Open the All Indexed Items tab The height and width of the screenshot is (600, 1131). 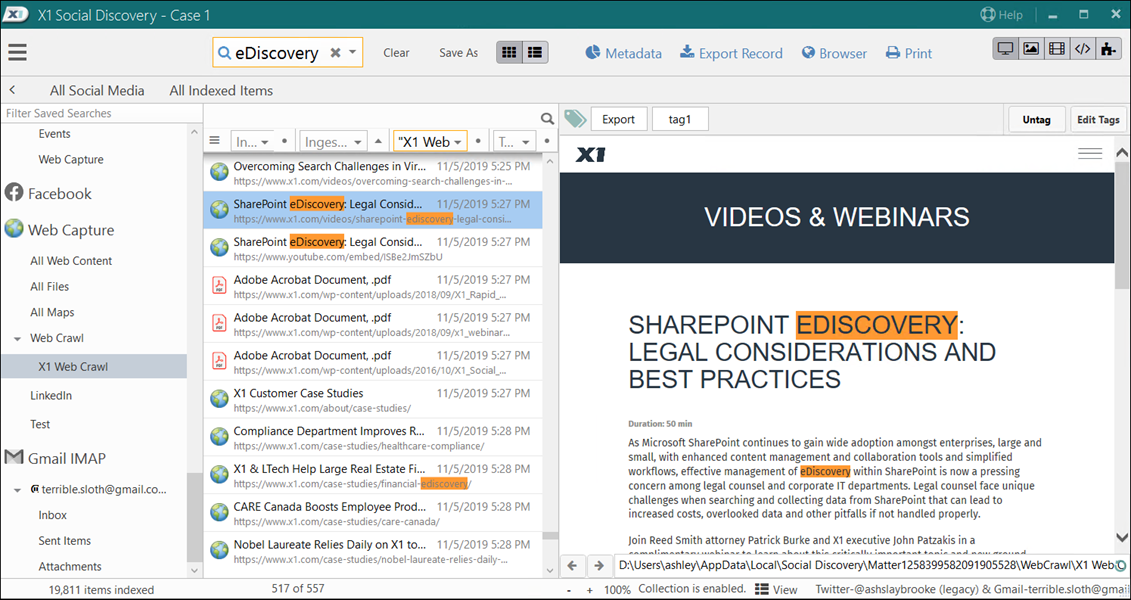tap(221, 90)
